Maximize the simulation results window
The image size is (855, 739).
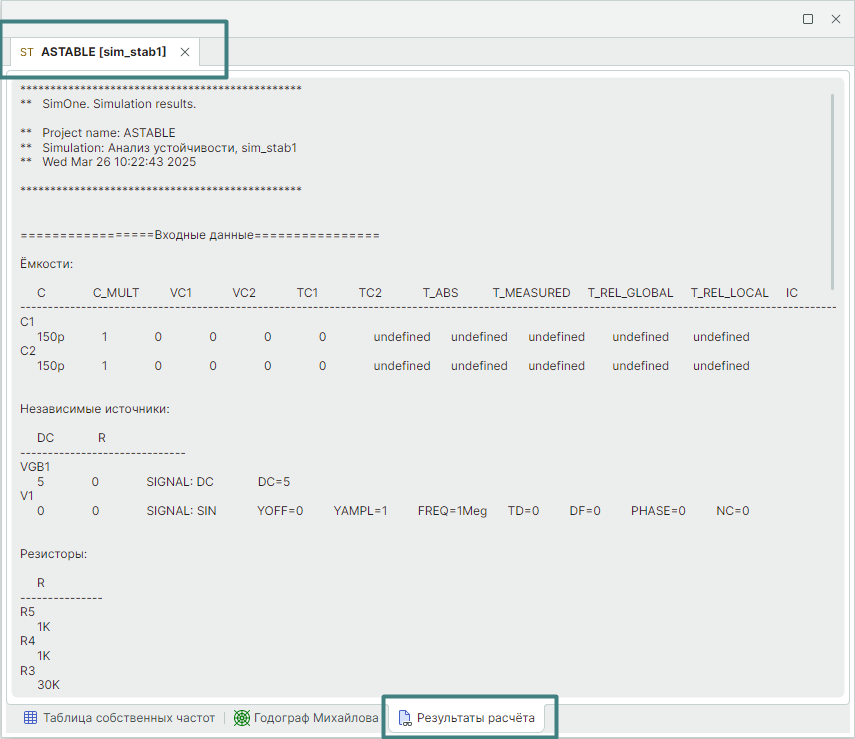pos(808,19)
